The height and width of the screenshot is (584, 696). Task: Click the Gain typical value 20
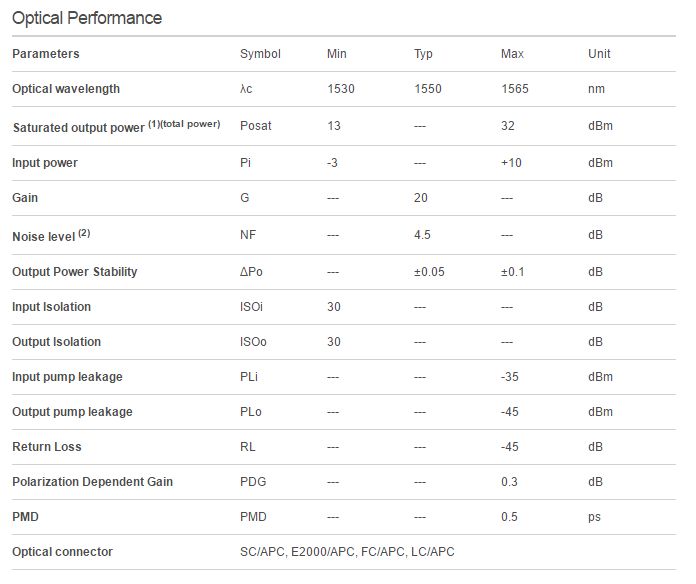(x=420, y=197)
